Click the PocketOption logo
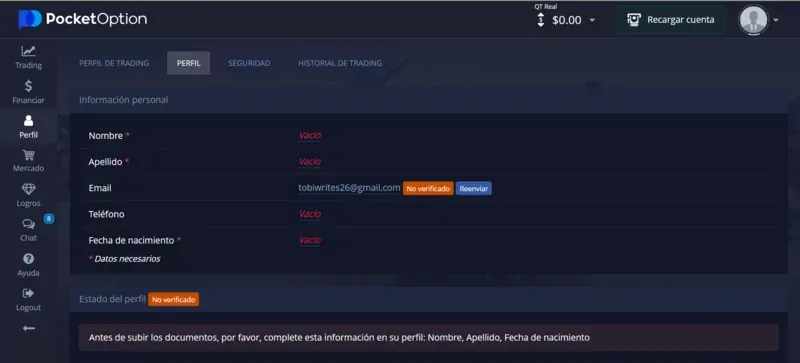Screen dimensions: 800x363 [83, 19]
